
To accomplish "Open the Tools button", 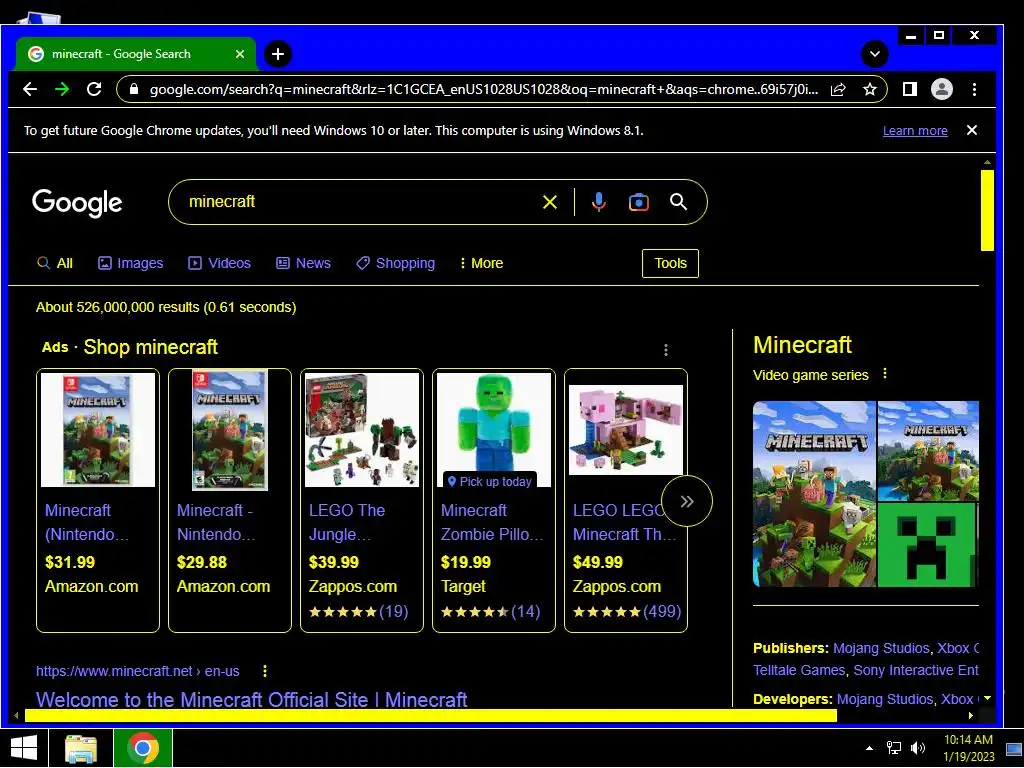I will tap(670, 263).
